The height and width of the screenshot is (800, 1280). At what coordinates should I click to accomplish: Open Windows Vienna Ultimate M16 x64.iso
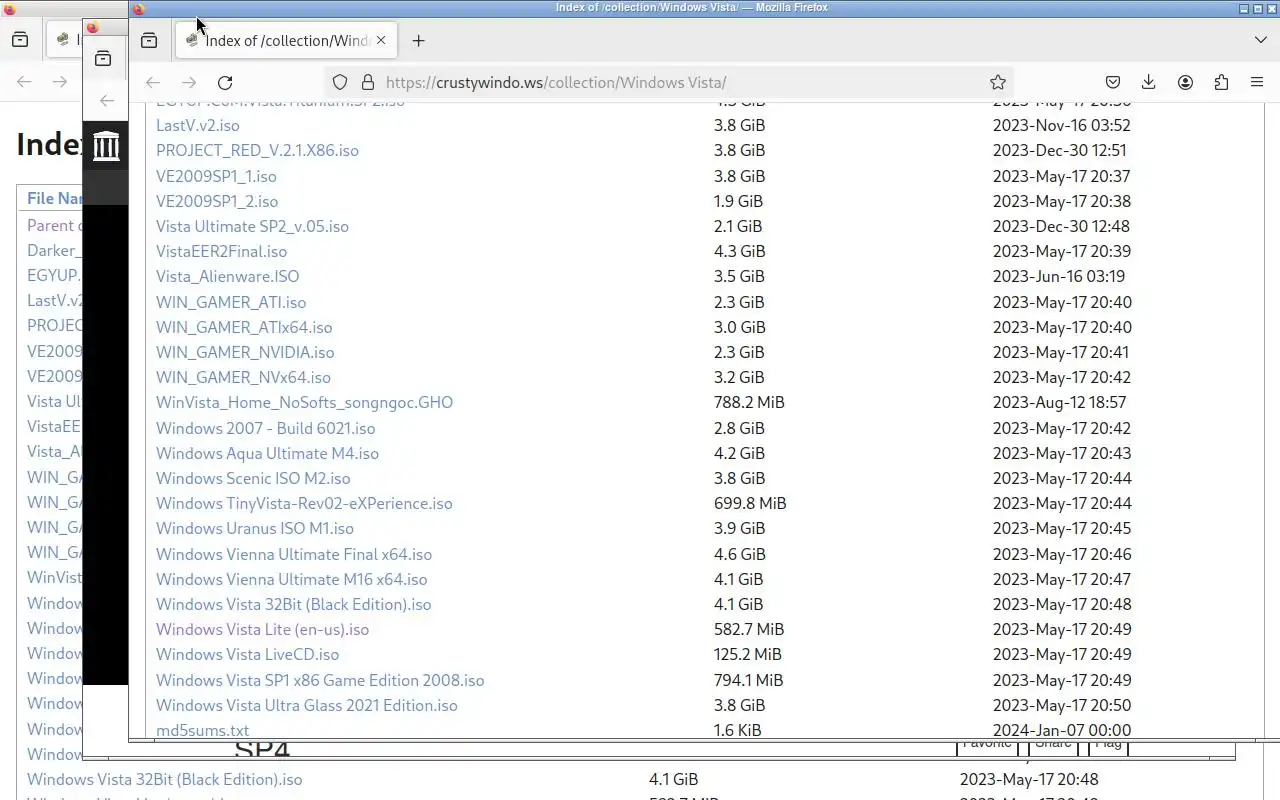click(291, 579)
